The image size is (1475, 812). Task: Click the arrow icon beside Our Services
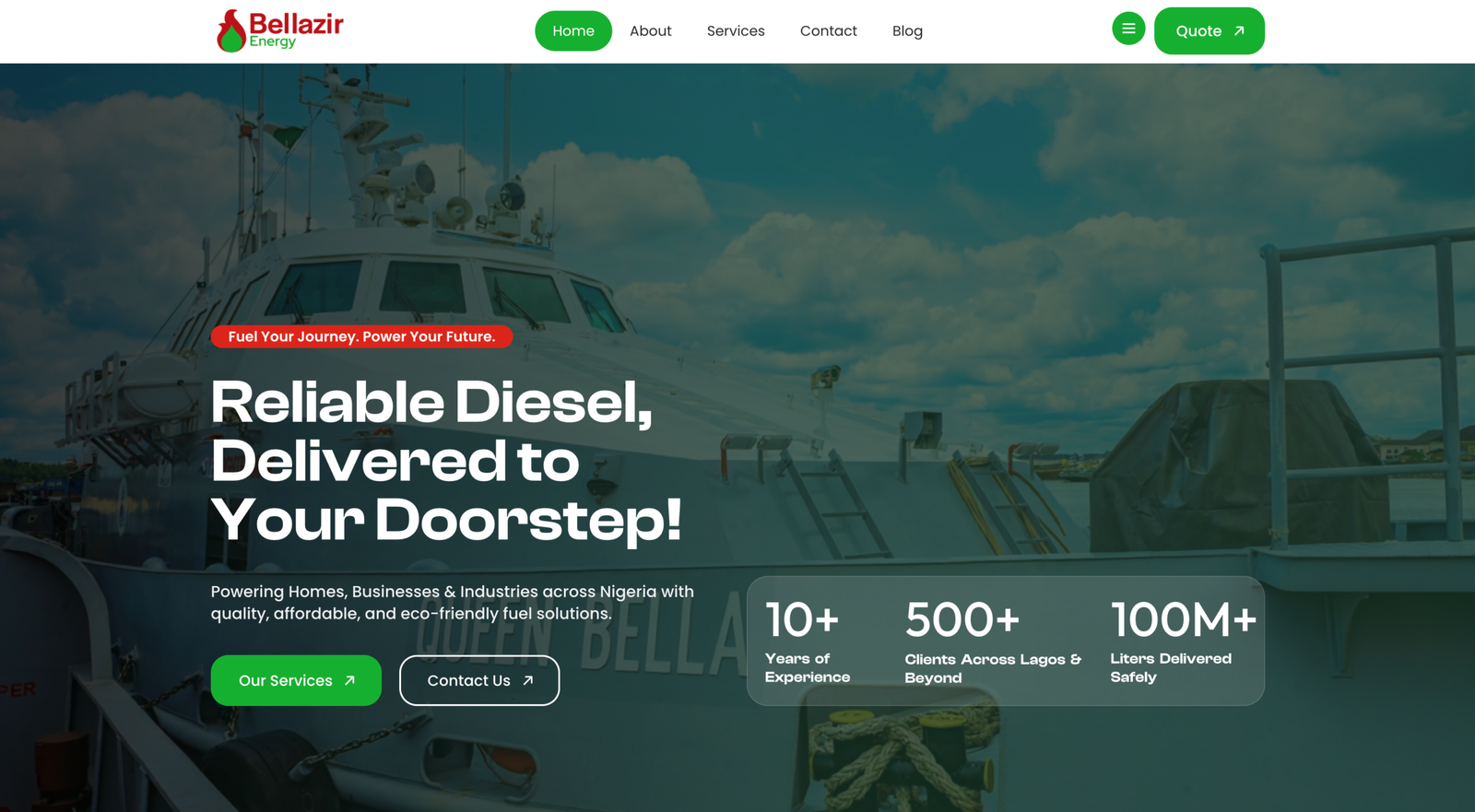349,681
